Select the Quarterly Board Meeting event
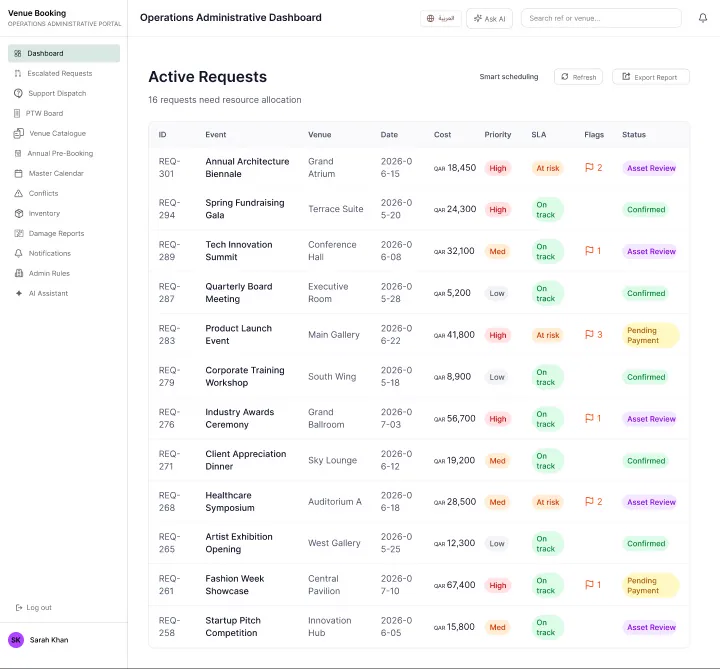 coord(239,292)
